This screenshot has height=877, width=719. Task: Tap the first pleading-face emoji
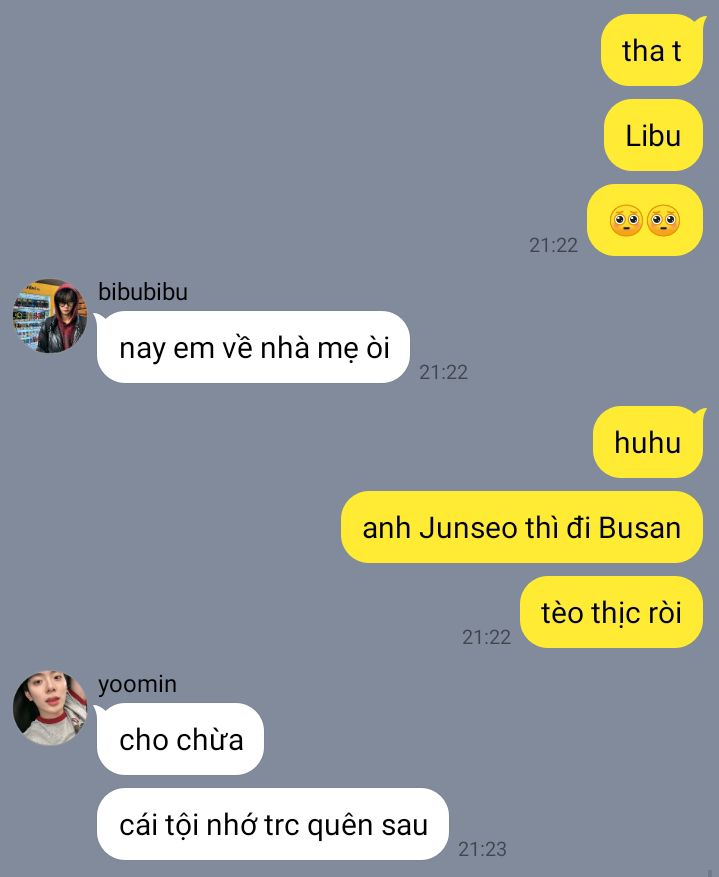click(626, 220)
